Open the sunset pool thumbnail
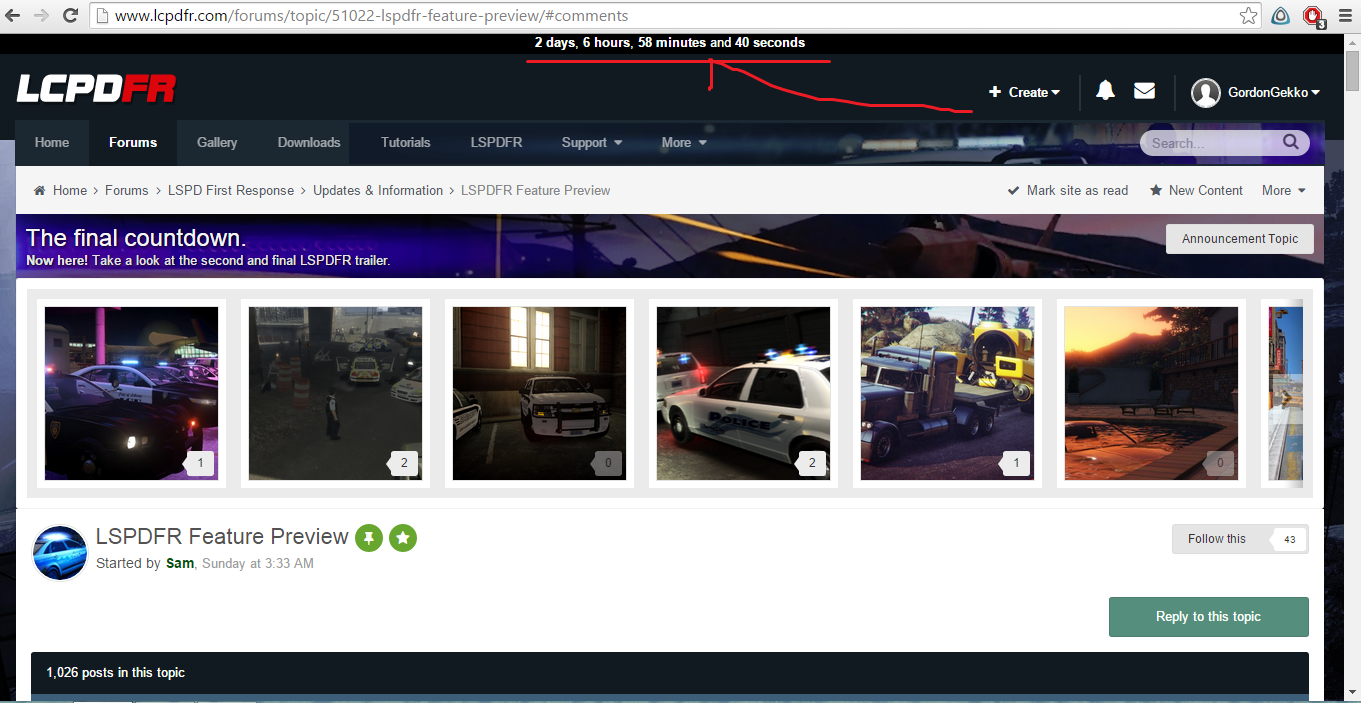 point(1152,393)
